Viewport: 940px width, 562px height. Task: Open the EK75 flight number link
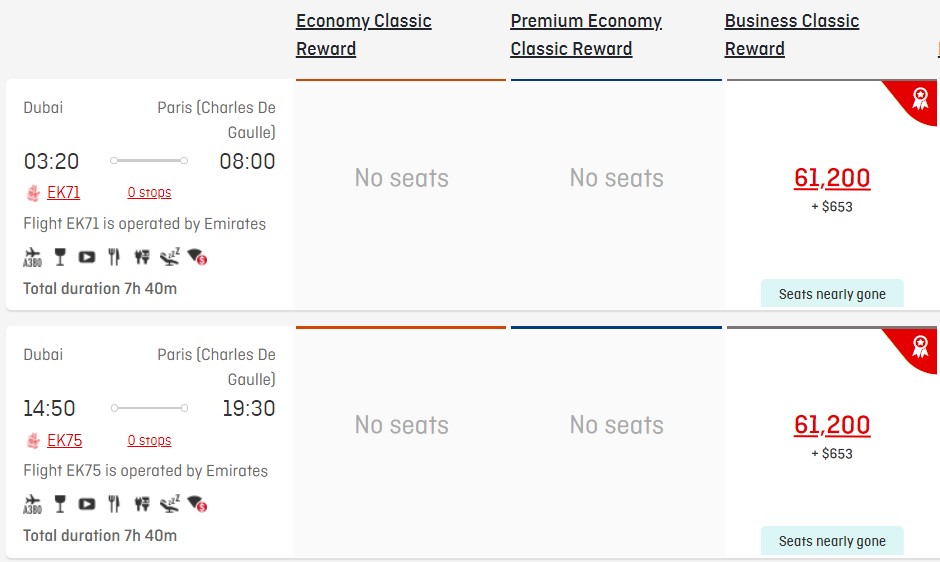click(65, 440)
